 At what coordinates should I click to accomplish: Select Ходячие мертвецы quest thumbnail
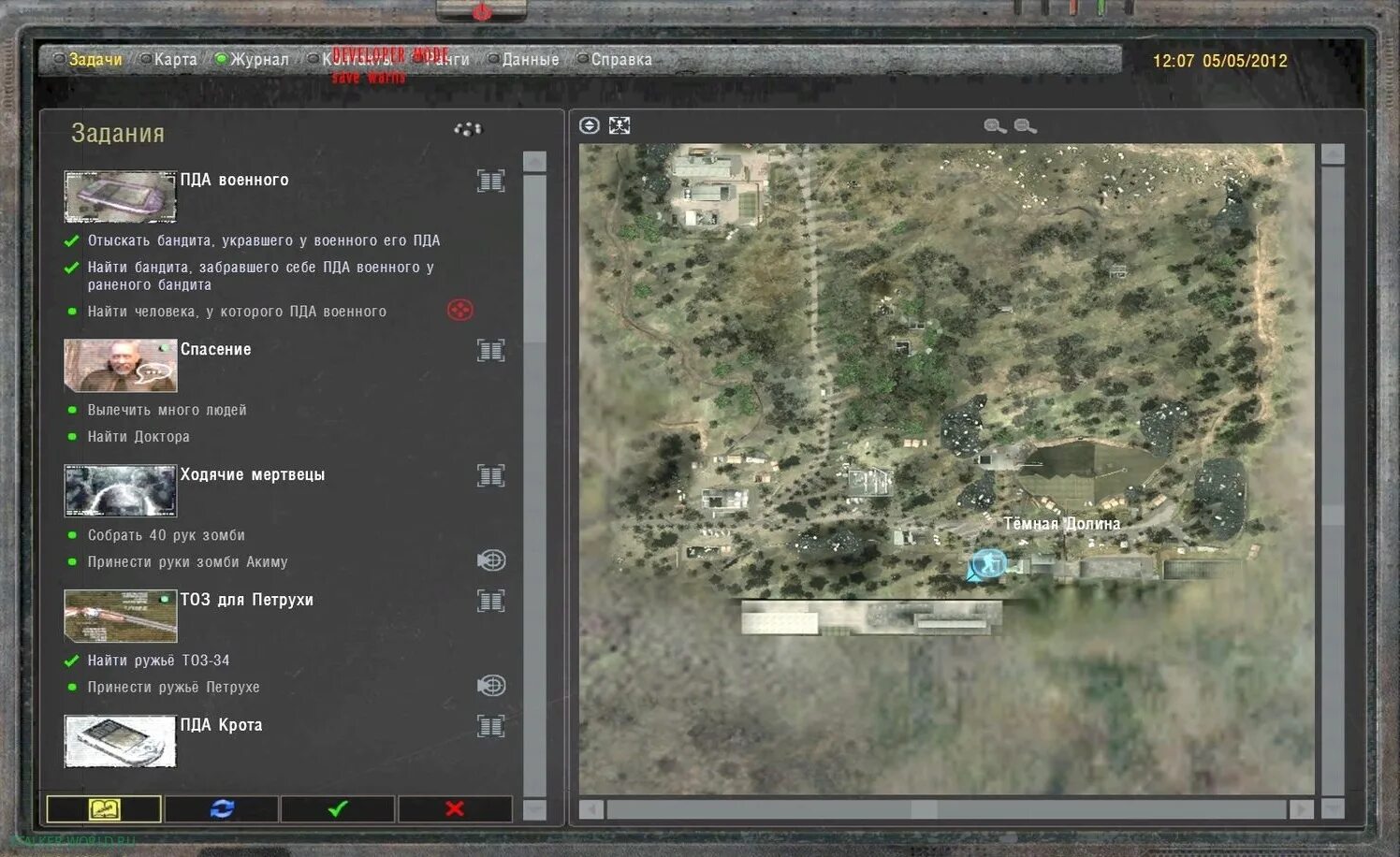(x=120, y=491)
